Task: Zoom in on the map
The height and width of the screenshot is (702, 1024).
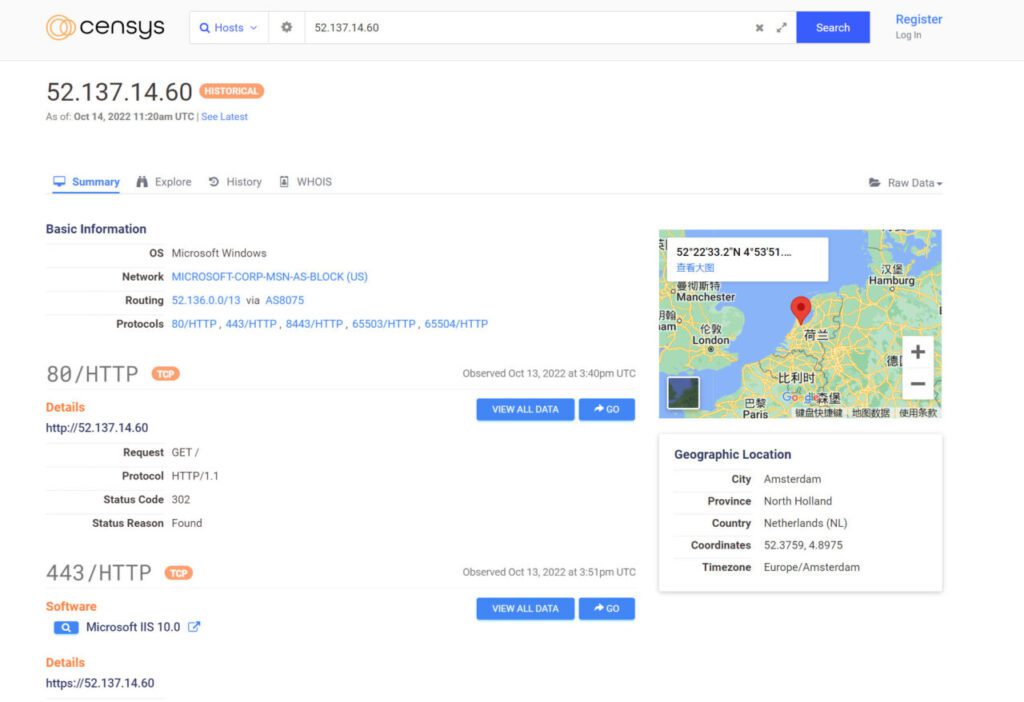Action: click(x=917, y=352)
